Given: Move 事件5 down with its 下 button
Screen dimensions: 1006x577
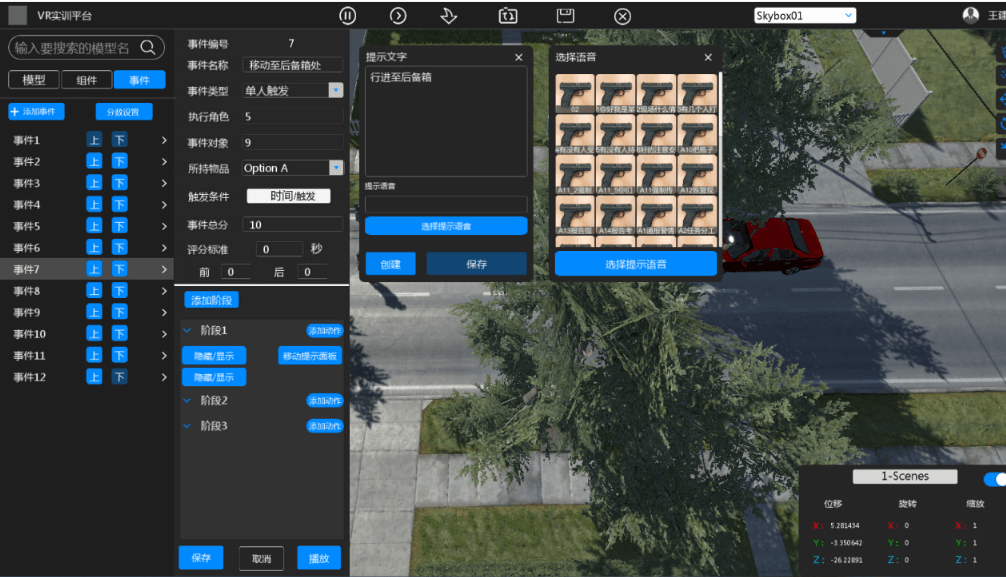Looking at the screenshot, I should pyautogui.click(x=119, y=226).
